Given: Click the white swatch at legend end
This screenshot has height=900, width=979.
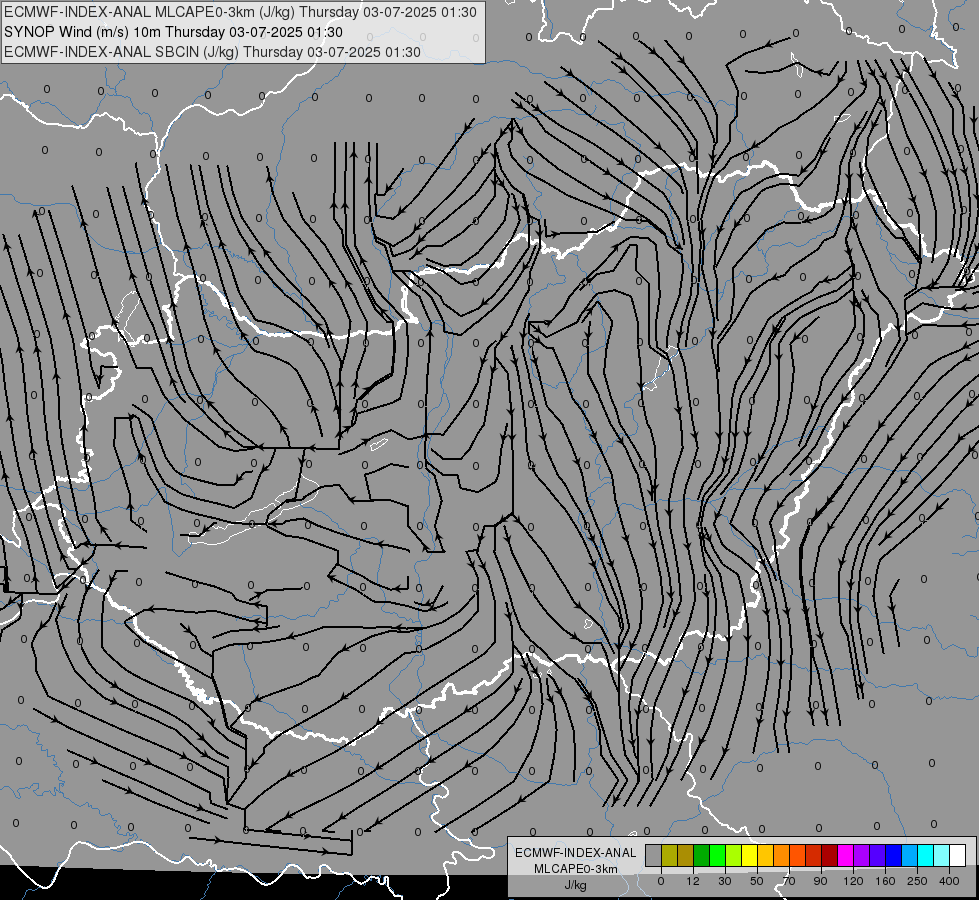Looking at the screenshot, I should (958, 855).
